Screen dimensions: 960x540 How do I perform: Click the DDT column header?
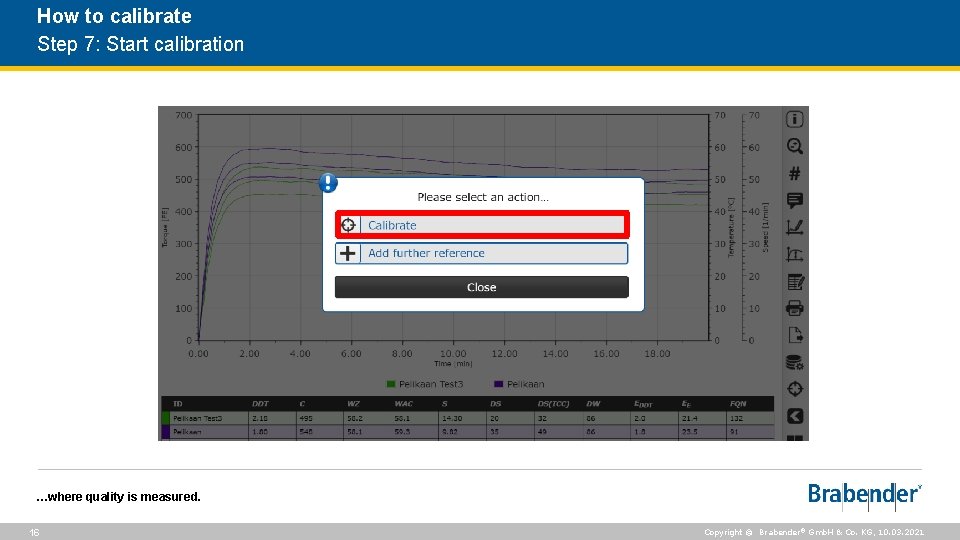tap(260, 403)
